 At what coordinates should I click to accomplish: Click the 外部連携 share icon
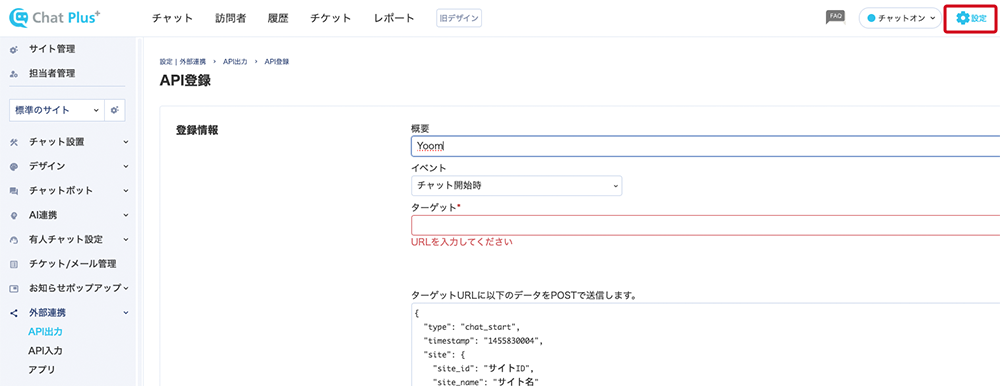(x=14, y=313)
